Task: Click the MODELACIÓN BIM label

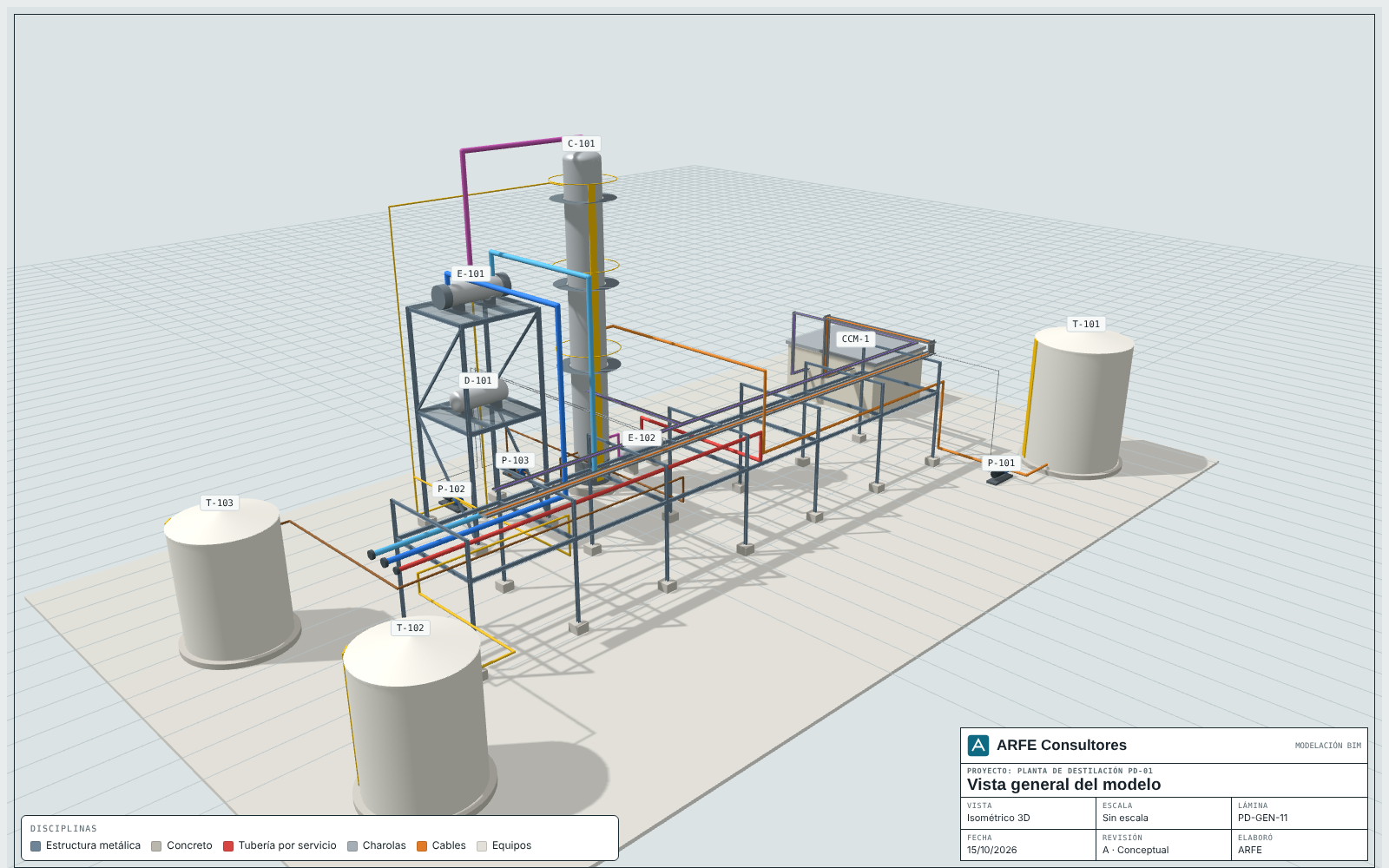Action: coord(1328,746)
